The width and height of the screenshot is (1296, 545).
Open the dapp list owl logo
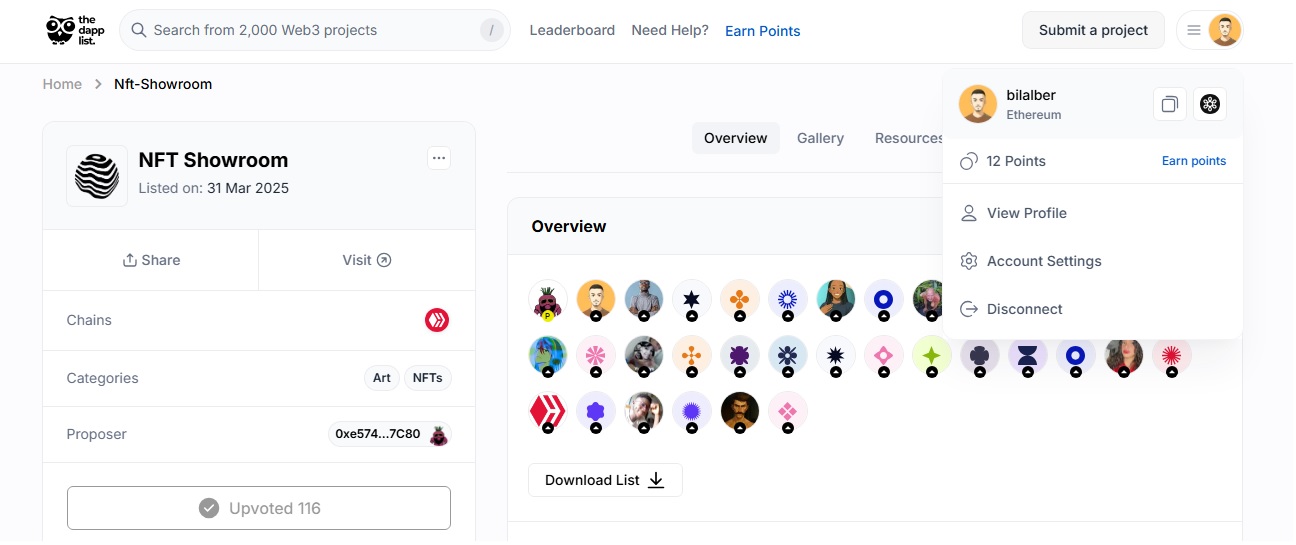coord(76,30)
